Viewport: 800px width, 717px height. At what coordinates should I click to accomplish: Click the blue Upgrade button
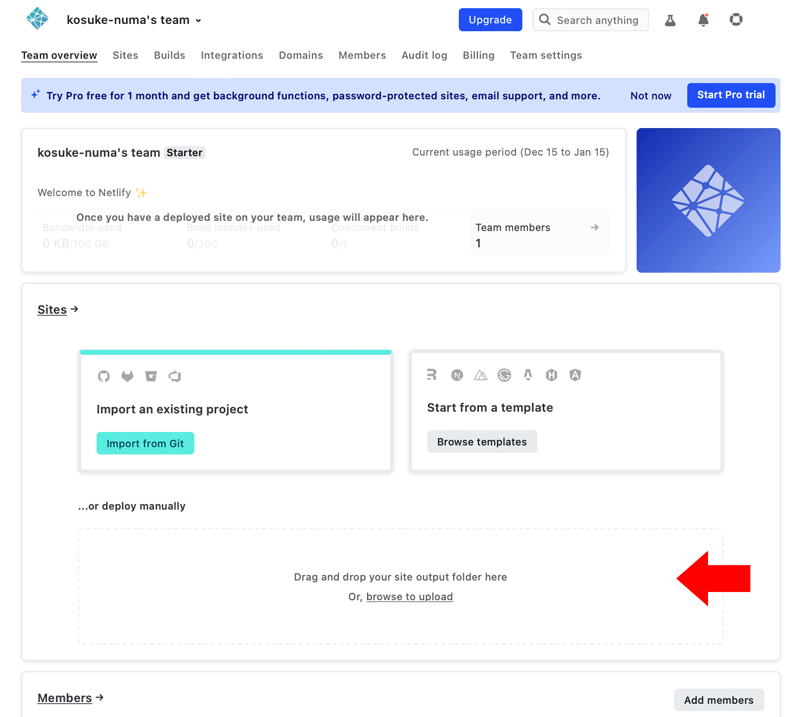490,20
